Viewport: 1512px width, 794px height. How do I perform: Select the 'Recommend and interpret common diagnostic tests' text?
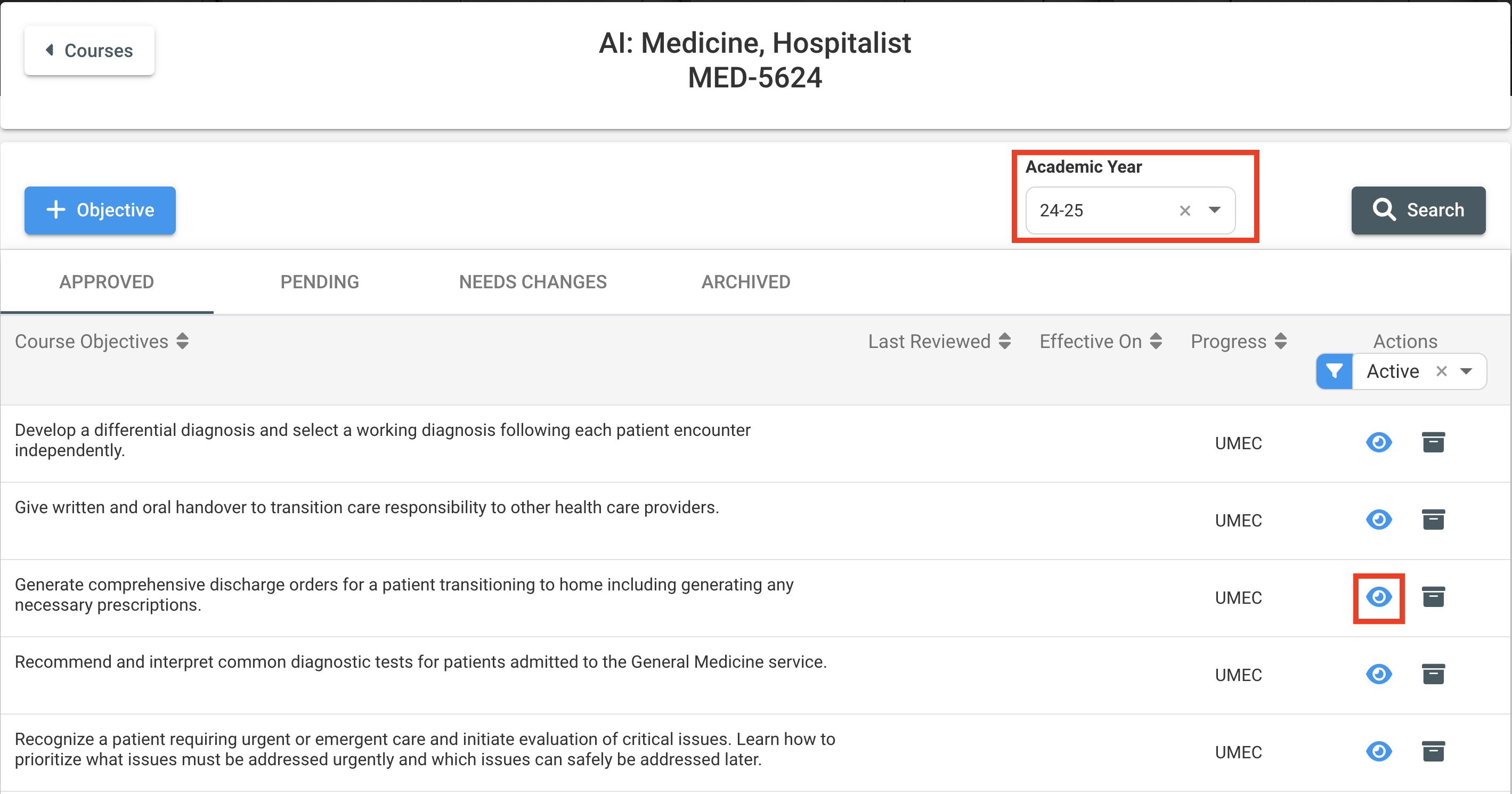click(421, 662)
